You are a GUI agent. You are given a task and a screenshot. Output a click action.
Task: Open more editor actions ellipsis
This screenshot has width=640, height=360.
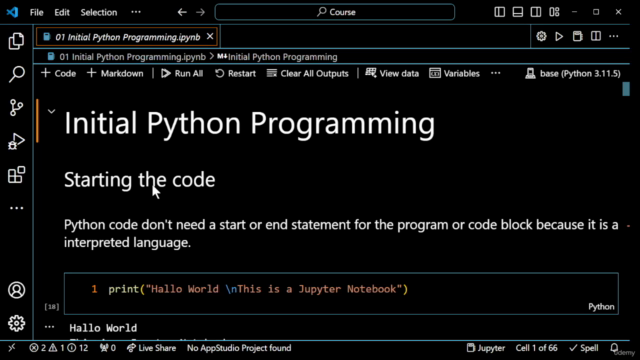[614, 37]
